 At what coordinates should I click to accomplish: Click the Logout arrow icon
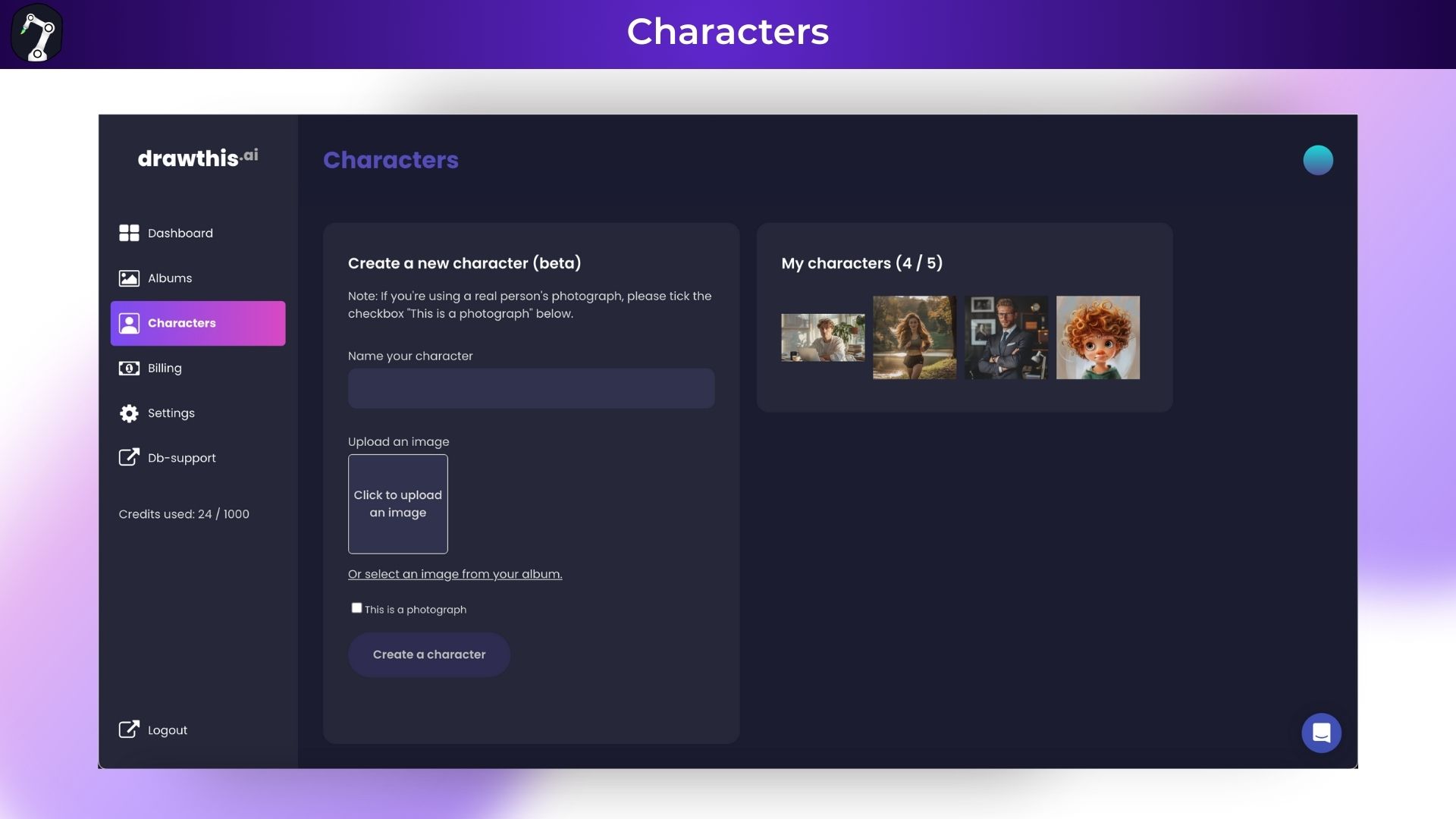(x=129, y=730)
